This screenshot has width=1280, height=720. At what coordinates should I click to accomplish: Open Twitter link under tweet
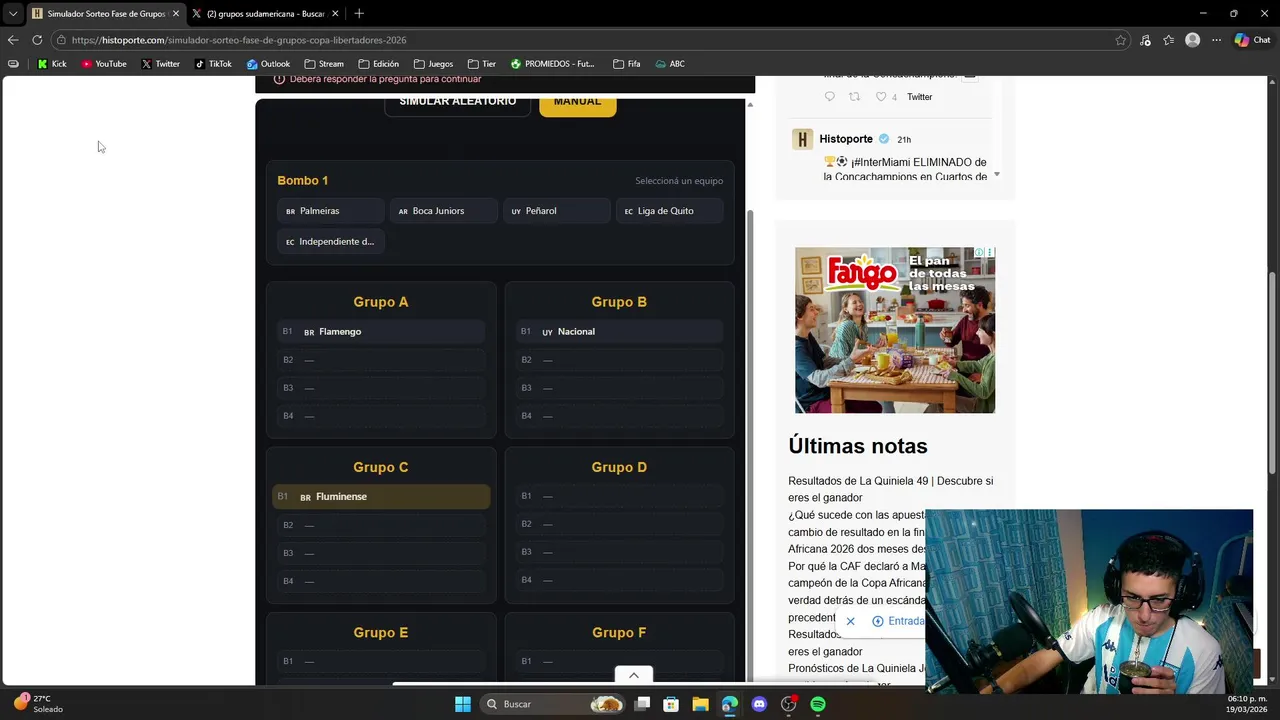pyautogui.click(x=919, y=97)
